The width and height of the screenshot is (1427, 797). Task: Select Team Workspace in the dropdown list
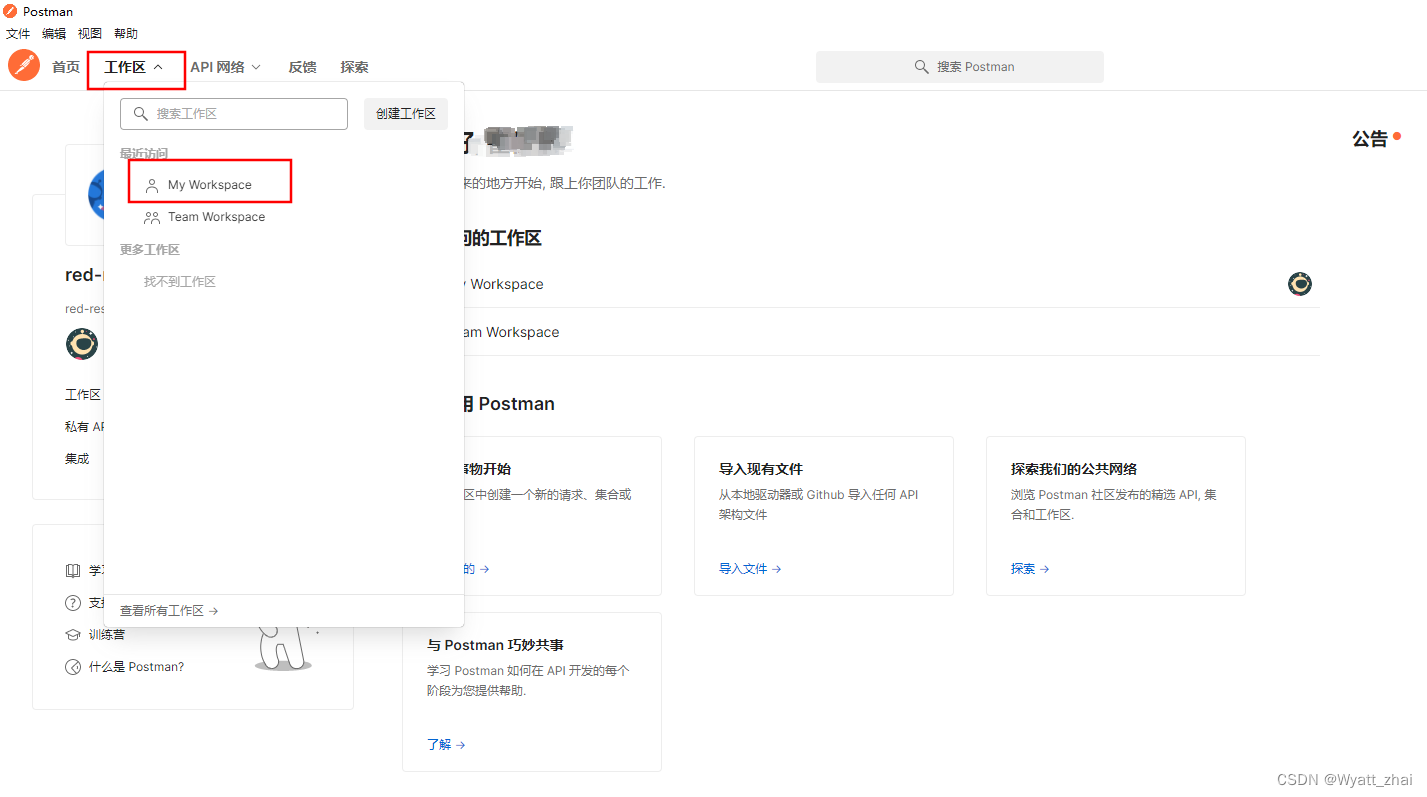(x=216, y=217)
